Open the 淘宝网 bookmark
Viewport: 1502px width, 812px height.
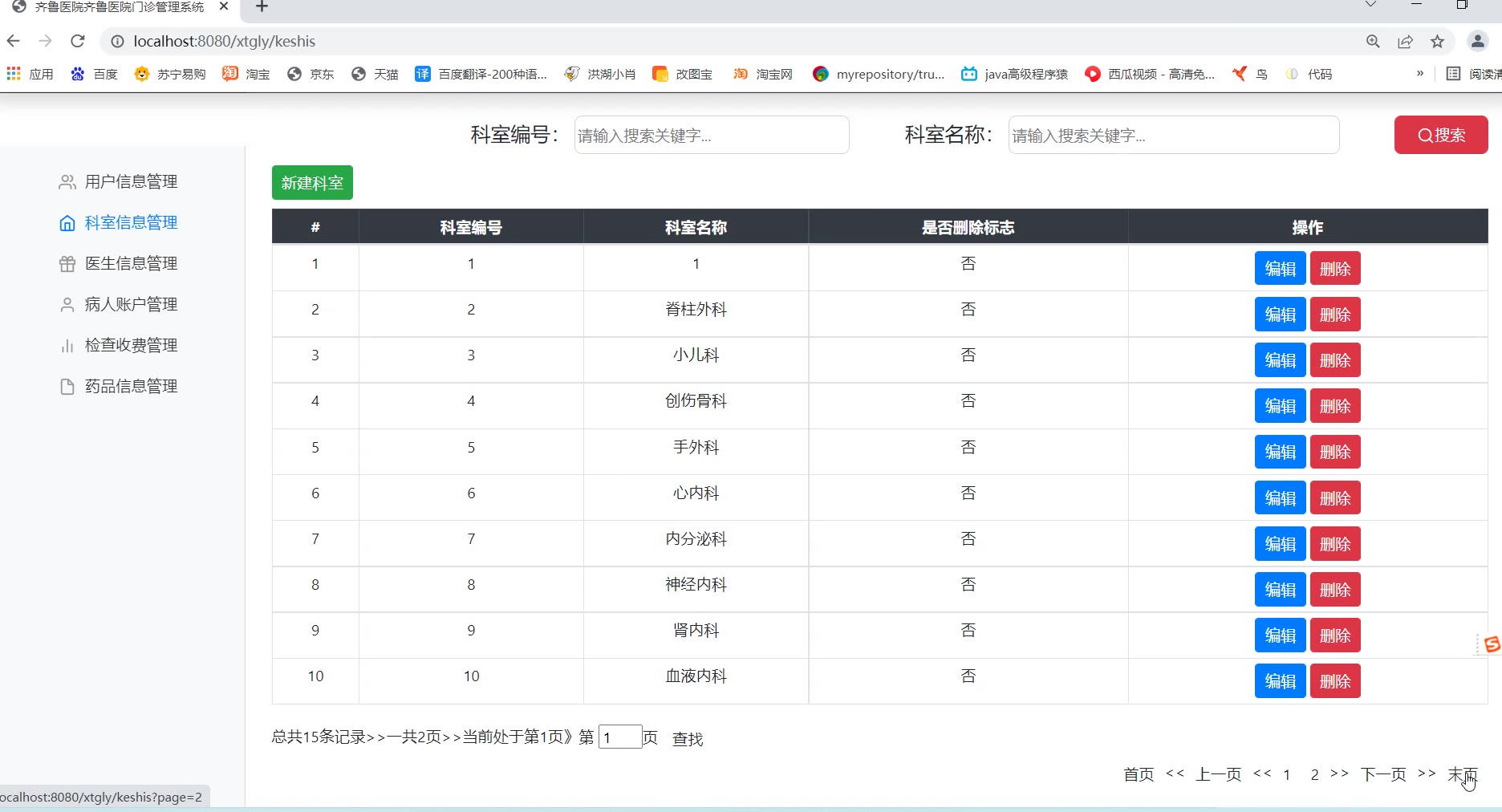point(762,74)
